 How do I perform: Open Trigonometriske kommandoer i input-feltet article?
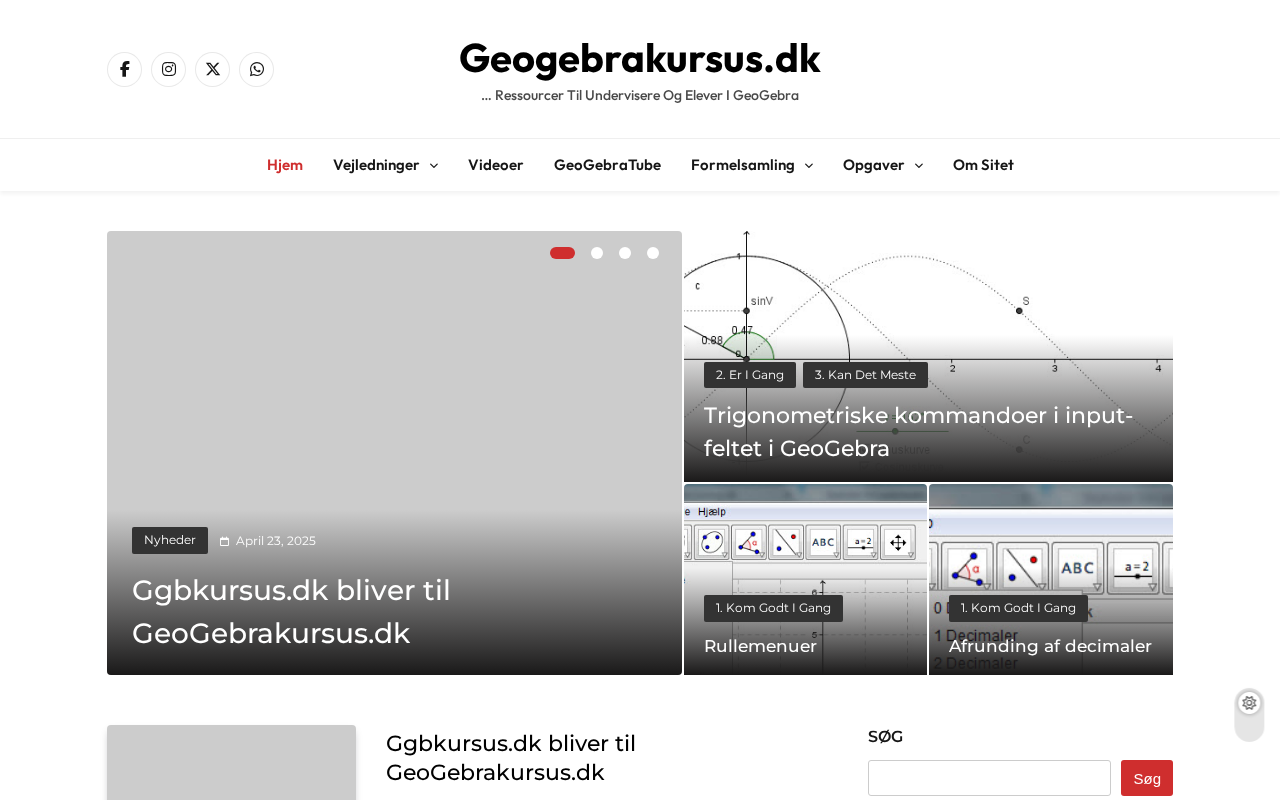pyautogui.click(x=918, y=431)
